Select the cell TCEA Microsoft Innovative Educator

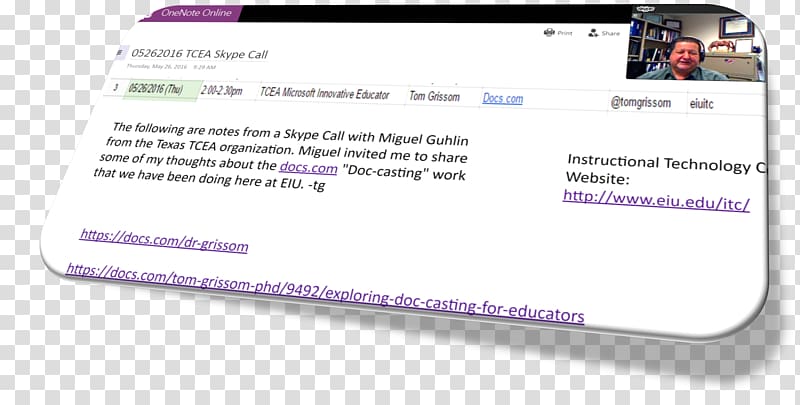[325, 94]
